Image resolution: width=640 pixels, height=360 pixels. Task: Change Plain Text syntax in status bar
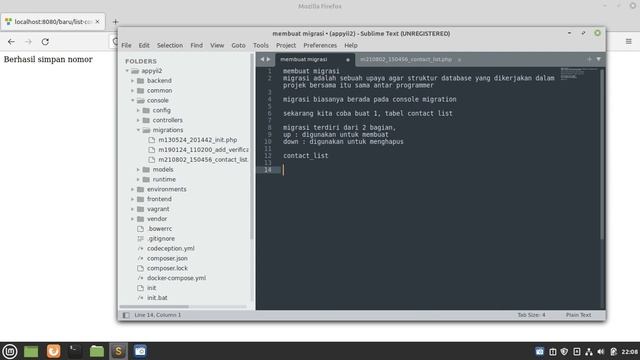(x=578, y=315)
